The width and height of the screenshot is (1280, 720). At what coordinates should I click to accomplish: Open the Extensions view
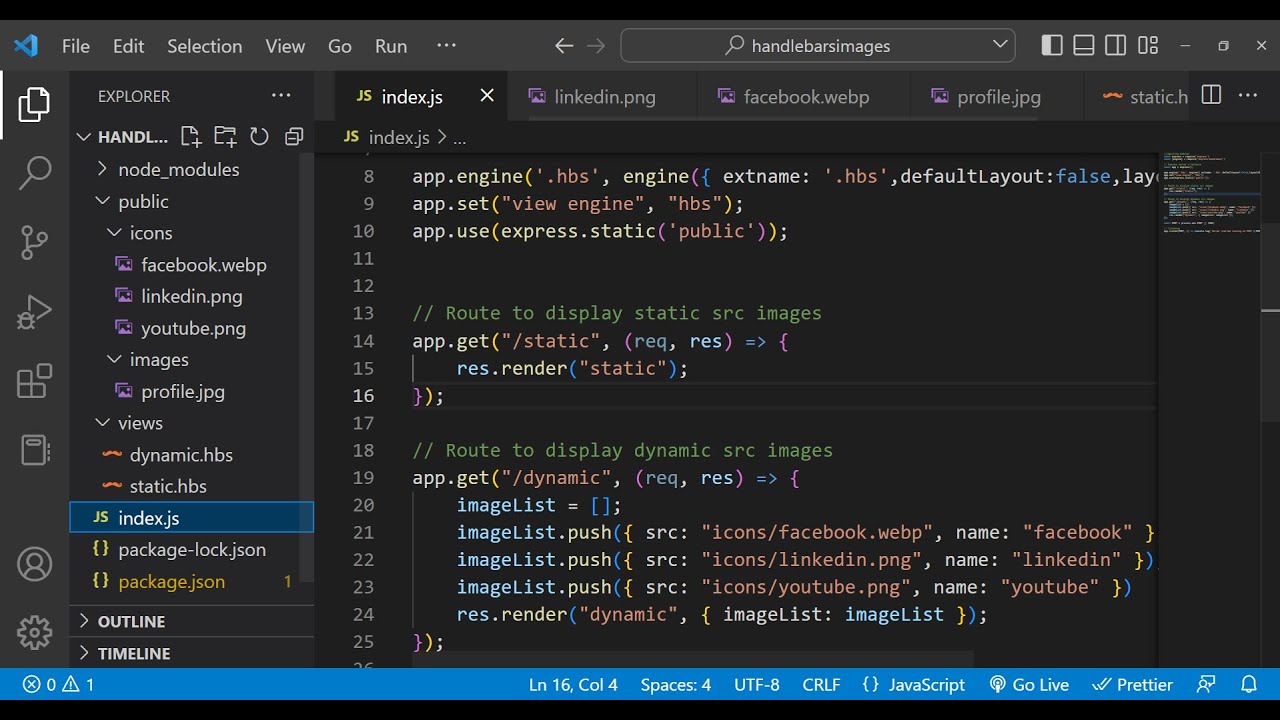pos(34,381)
